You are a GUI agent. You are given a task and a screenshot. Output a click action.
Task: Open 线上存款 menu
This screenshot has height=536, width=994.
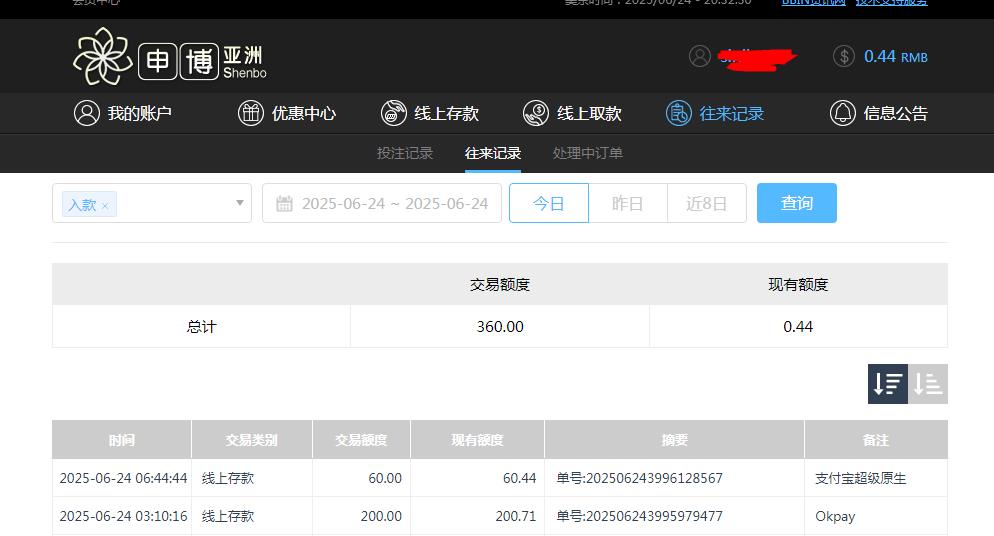point(429,113)
